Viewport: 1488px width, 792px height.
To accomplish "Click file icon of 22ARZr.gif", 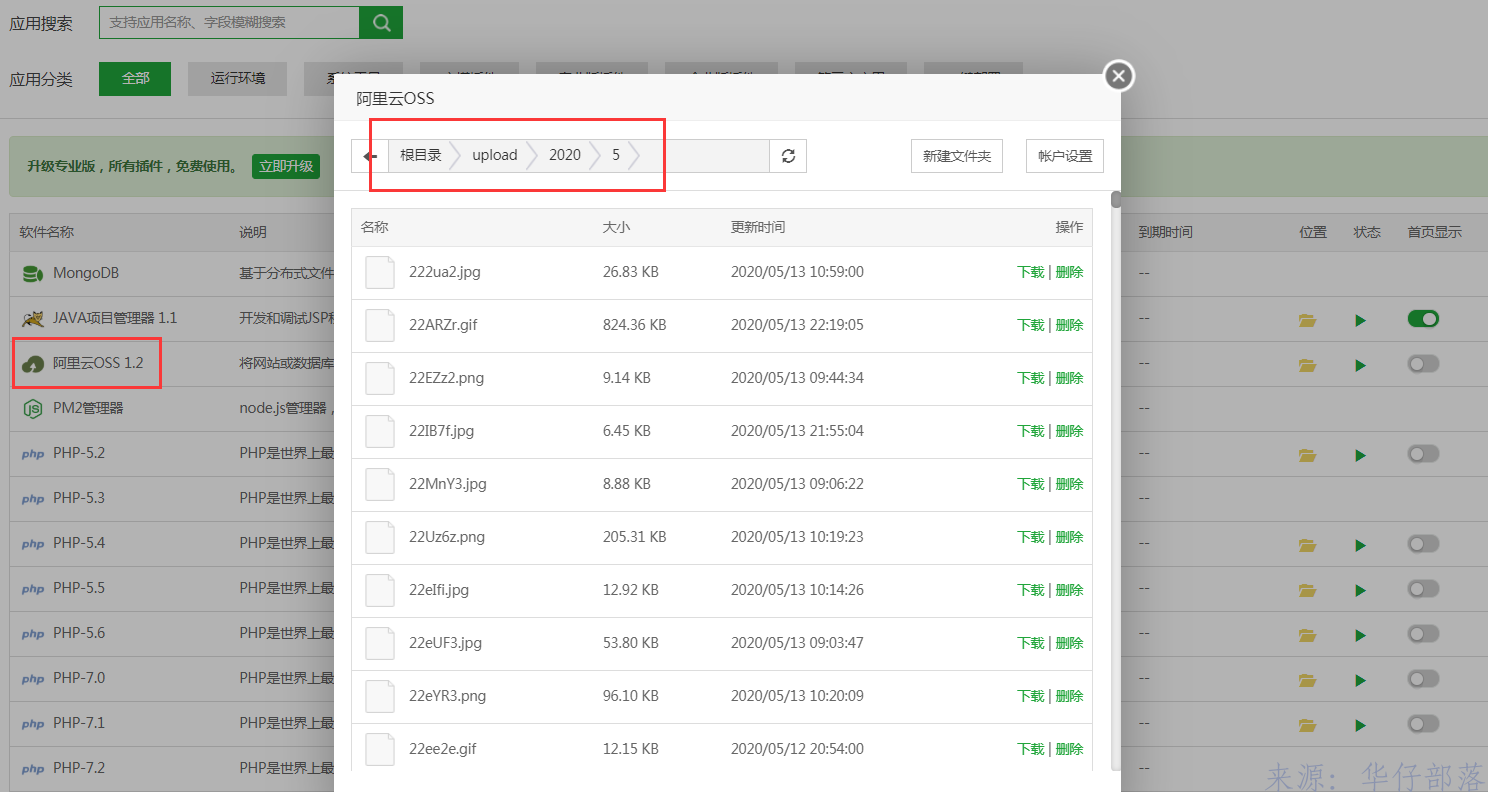I will click(380, 325).
